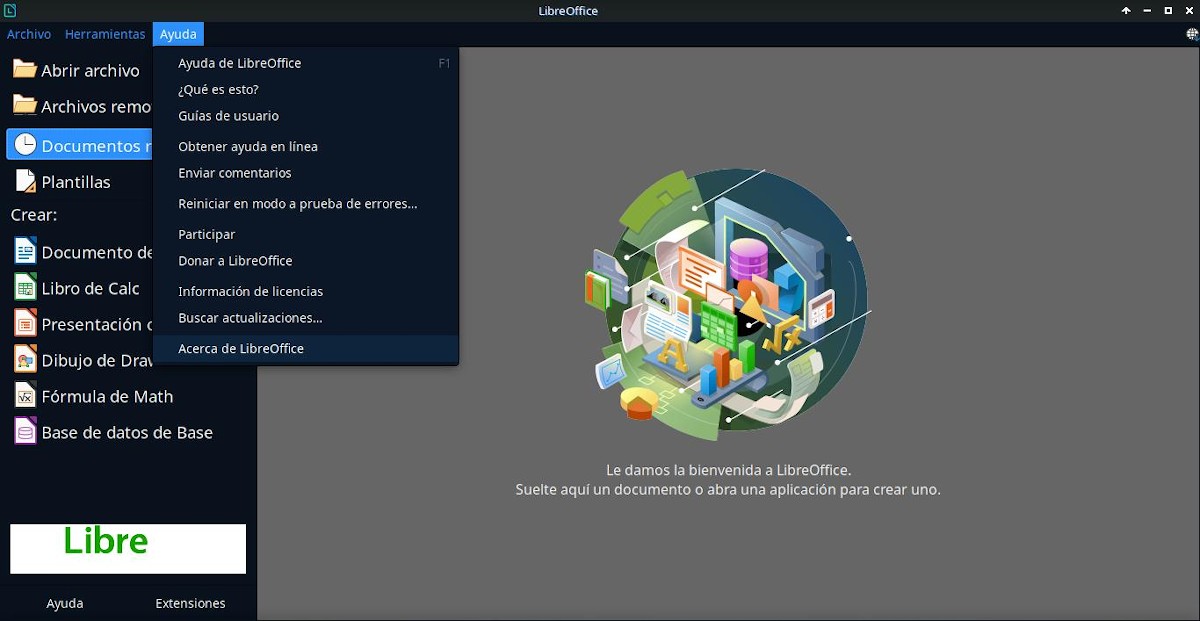The width and height of the screenshot is (1200, 621).
Task: Open the Plantillas templates icon
Action: 25,182
